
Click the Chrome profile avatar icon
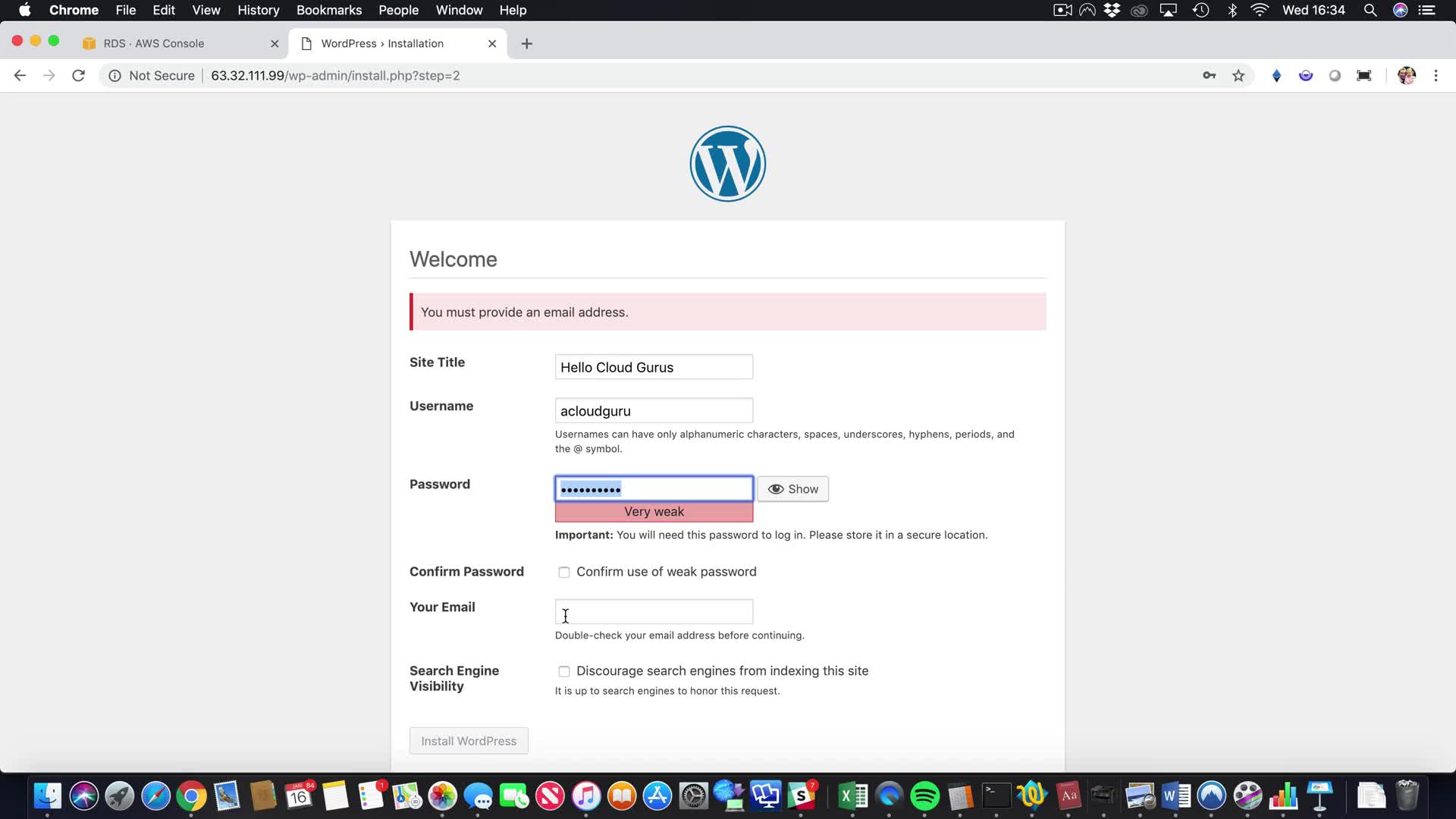point(1406,76)
